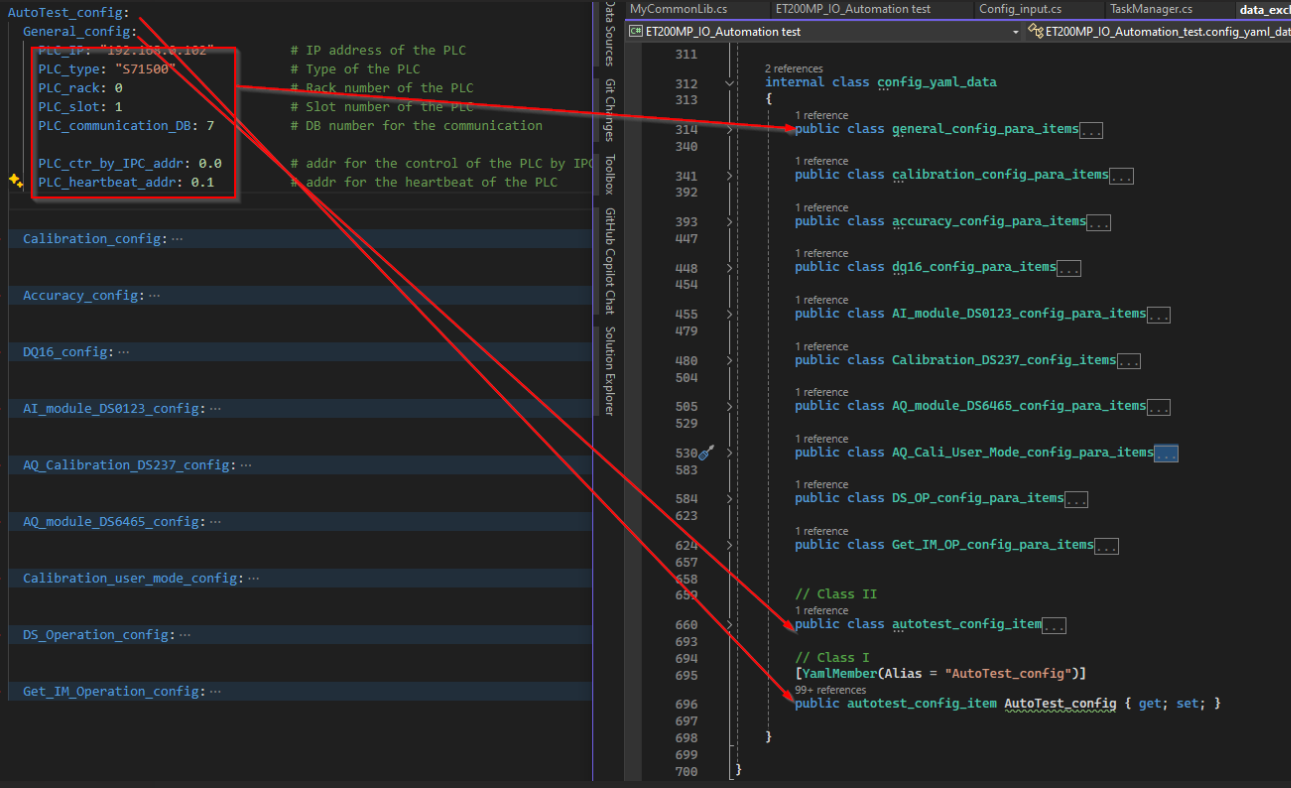Open the Toolbox side panel tab
The image size is (1291, 788).
(x=608, y=174)
